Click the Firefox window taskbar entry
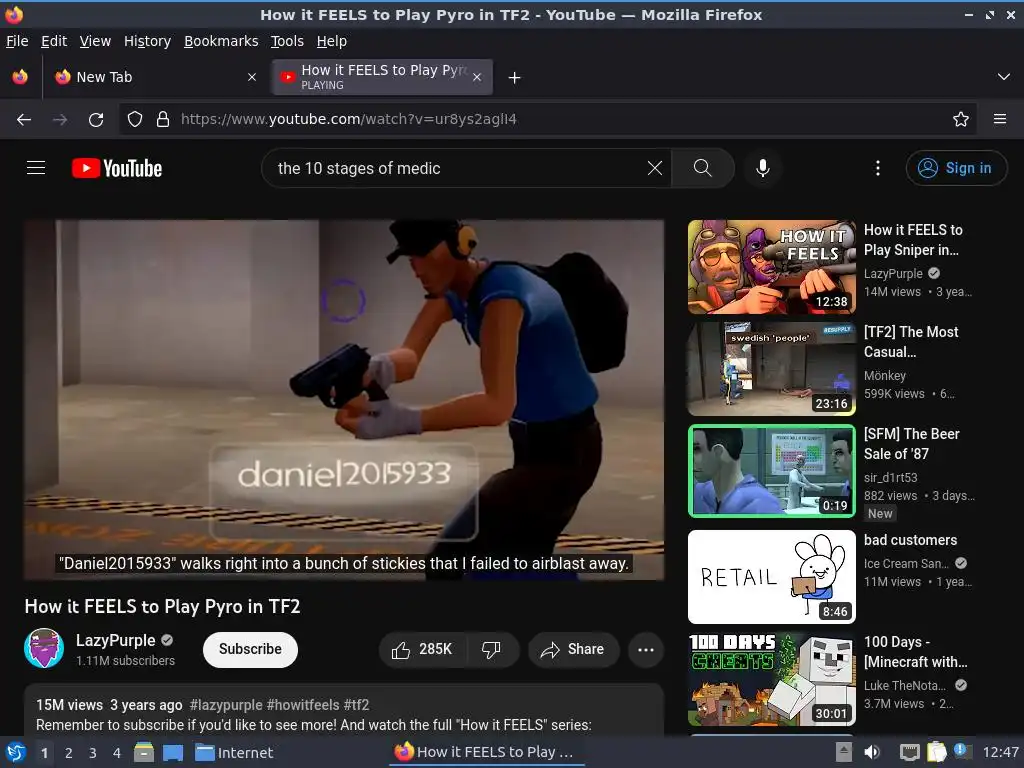The height and width of the screenshot is (768, 1024). (x=487, y=752)
